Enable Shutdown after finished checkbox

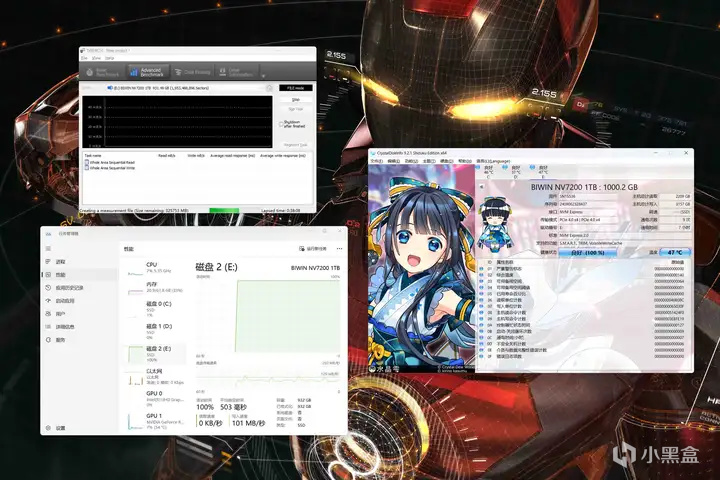point(281,124)
